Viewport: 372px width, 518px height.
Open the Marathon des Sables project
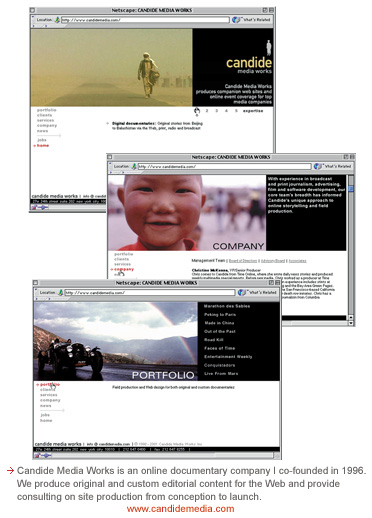[227, 306]
